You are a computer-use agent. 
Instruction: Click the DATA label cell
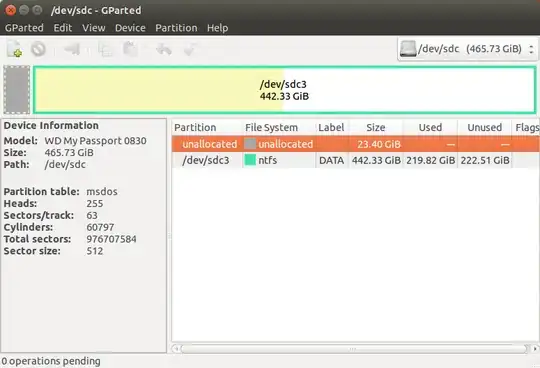[331, 160]
